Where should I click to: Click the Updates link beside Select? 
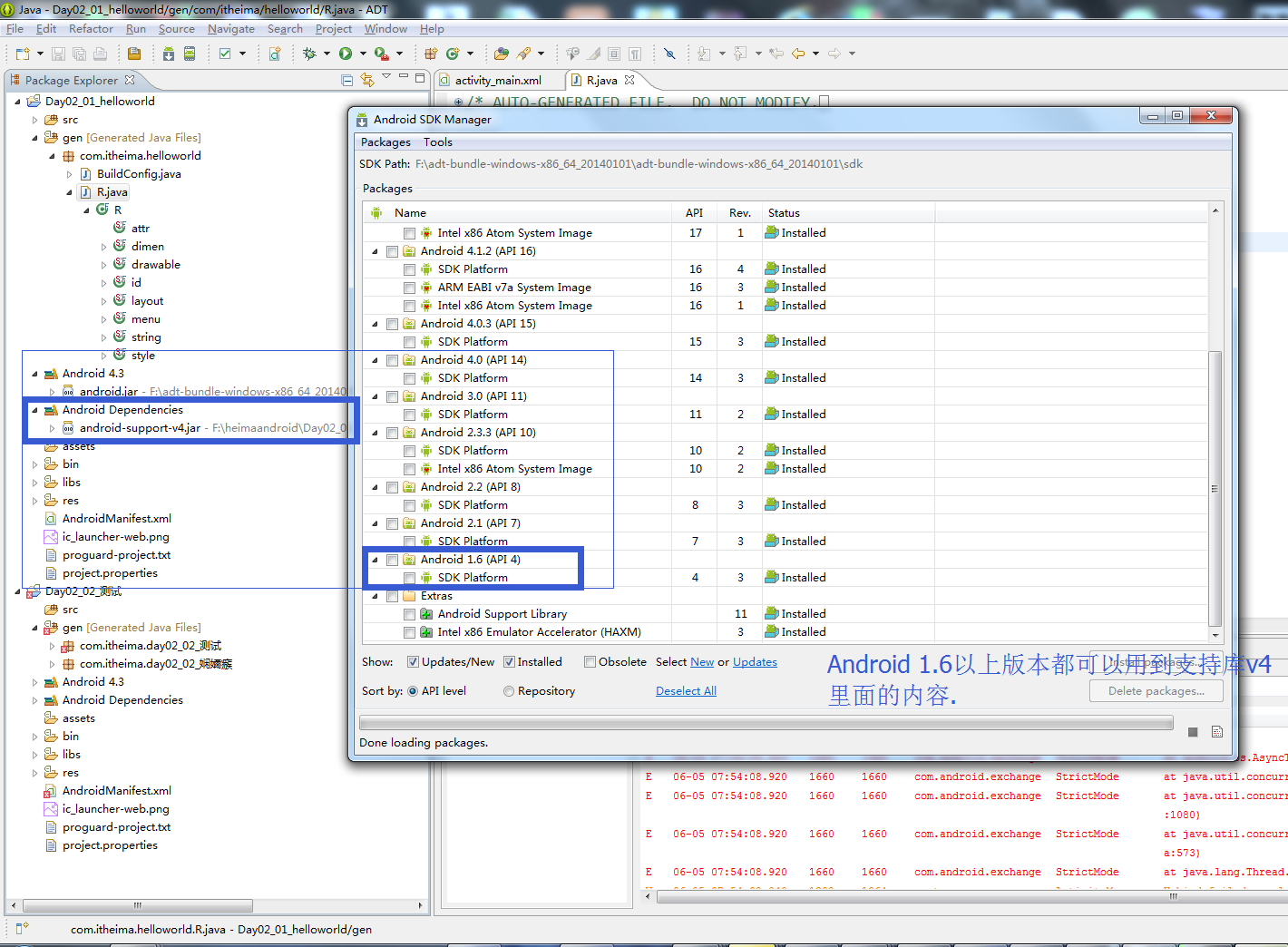click(x=755, y=662)
